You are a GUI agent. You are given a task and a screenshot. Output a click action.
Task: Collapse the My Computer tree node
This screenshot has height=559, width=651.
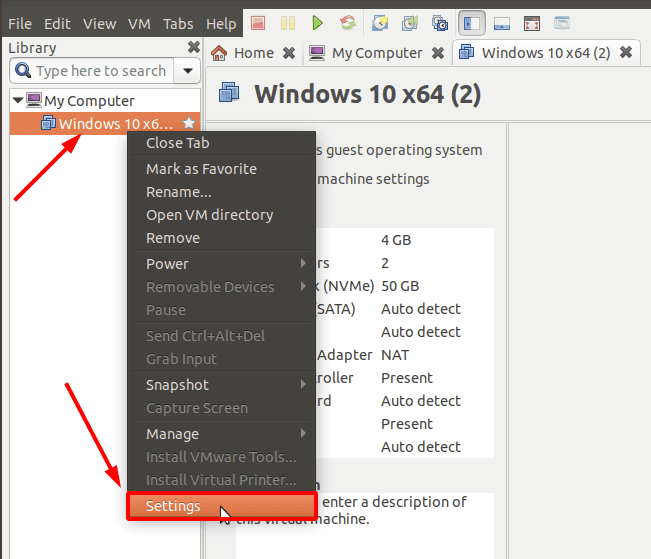[x=17, y=100]
